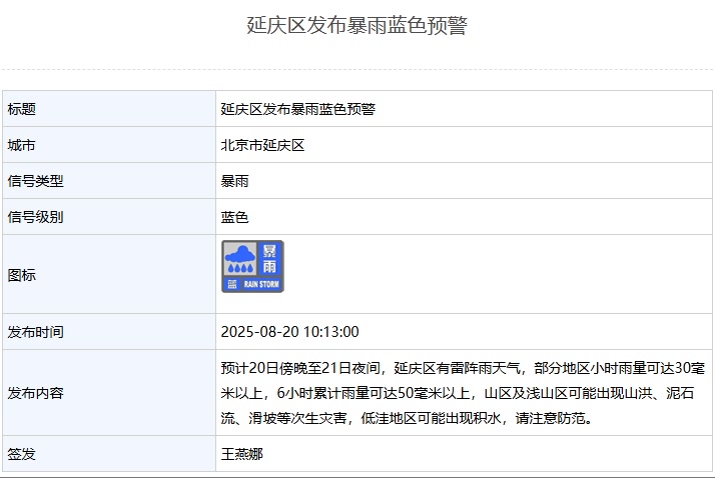Screen dimensions: 715x478
Task: Select the 签发 row label
Action: coord(22,454)
